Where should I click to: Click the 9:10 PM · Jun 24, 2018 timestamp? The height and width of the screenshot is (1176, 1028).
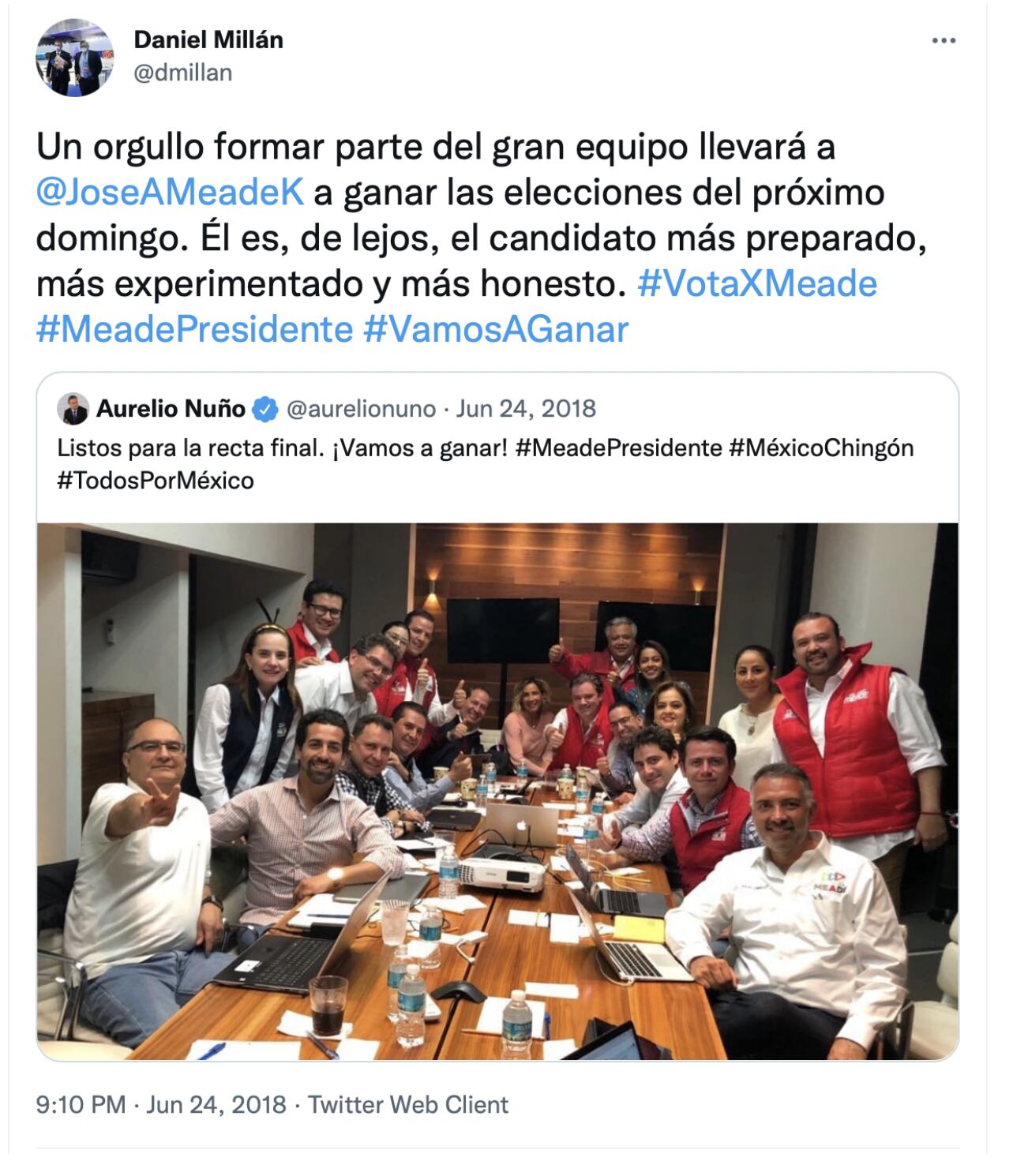(161, 1104)
